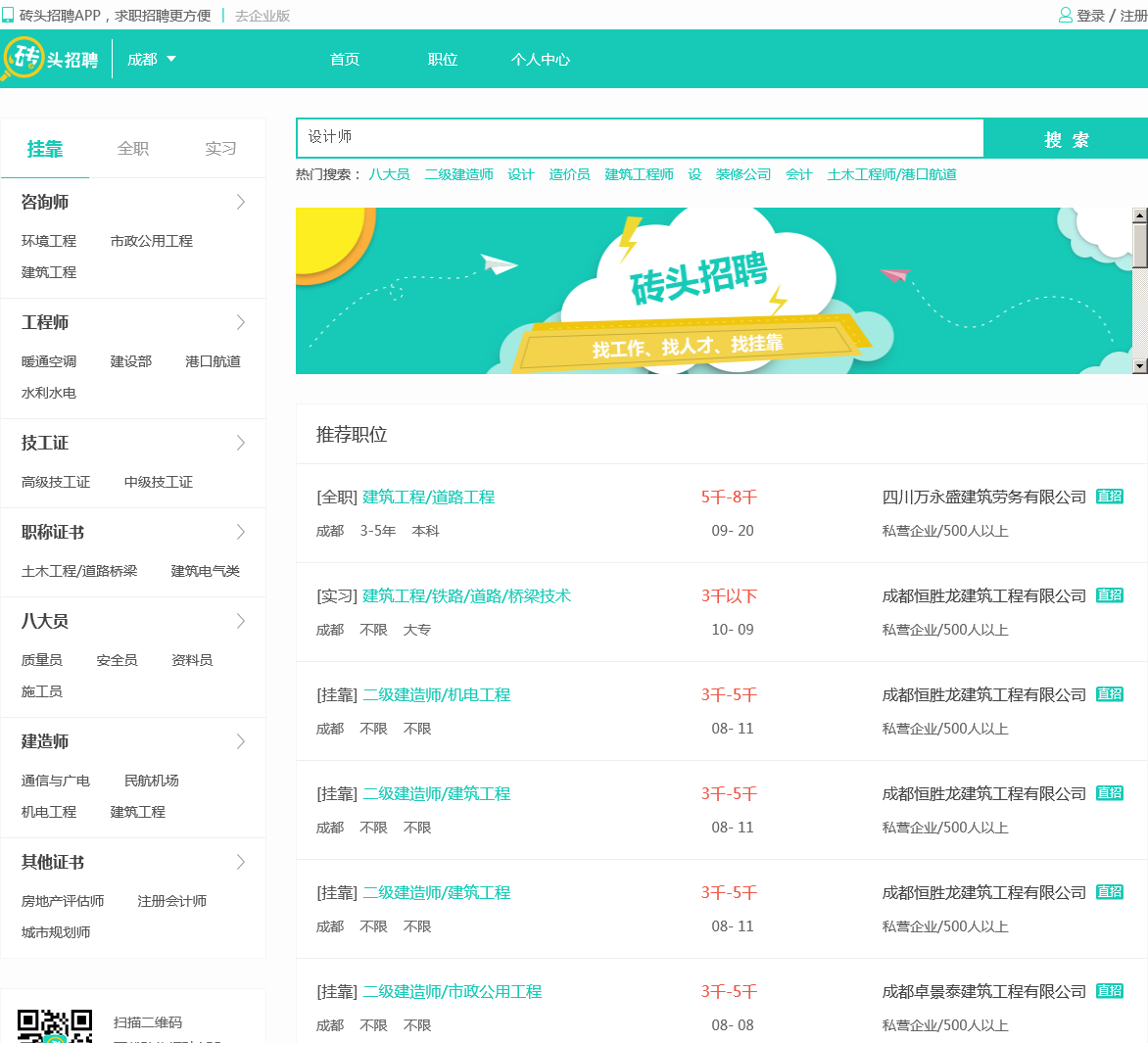Expand the 建造师 category arrow
This screenshot has height=1043, width=1148.
(x=241, y=741)
